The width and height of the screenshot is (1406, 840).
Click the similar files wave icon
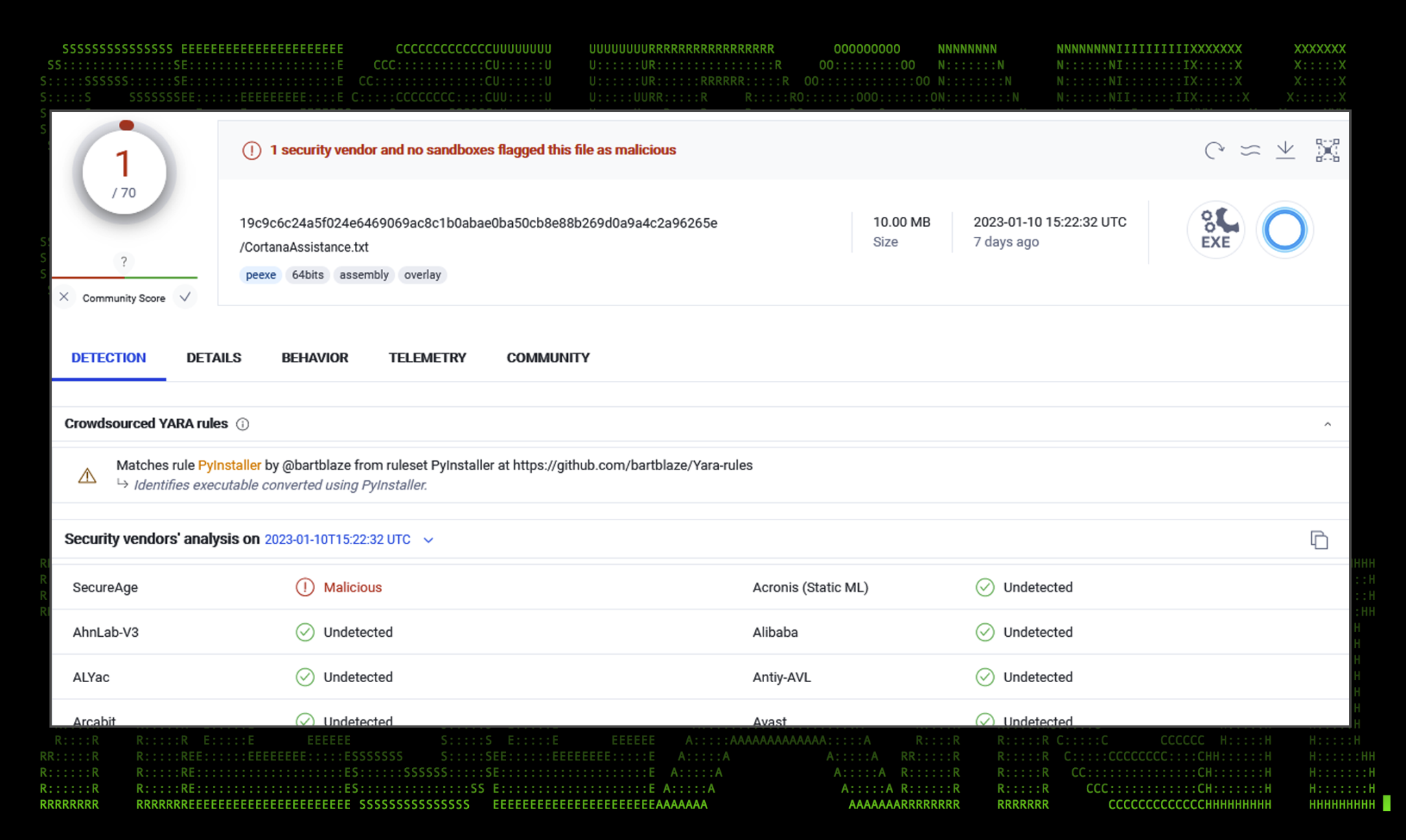(x=1250, y=150)
